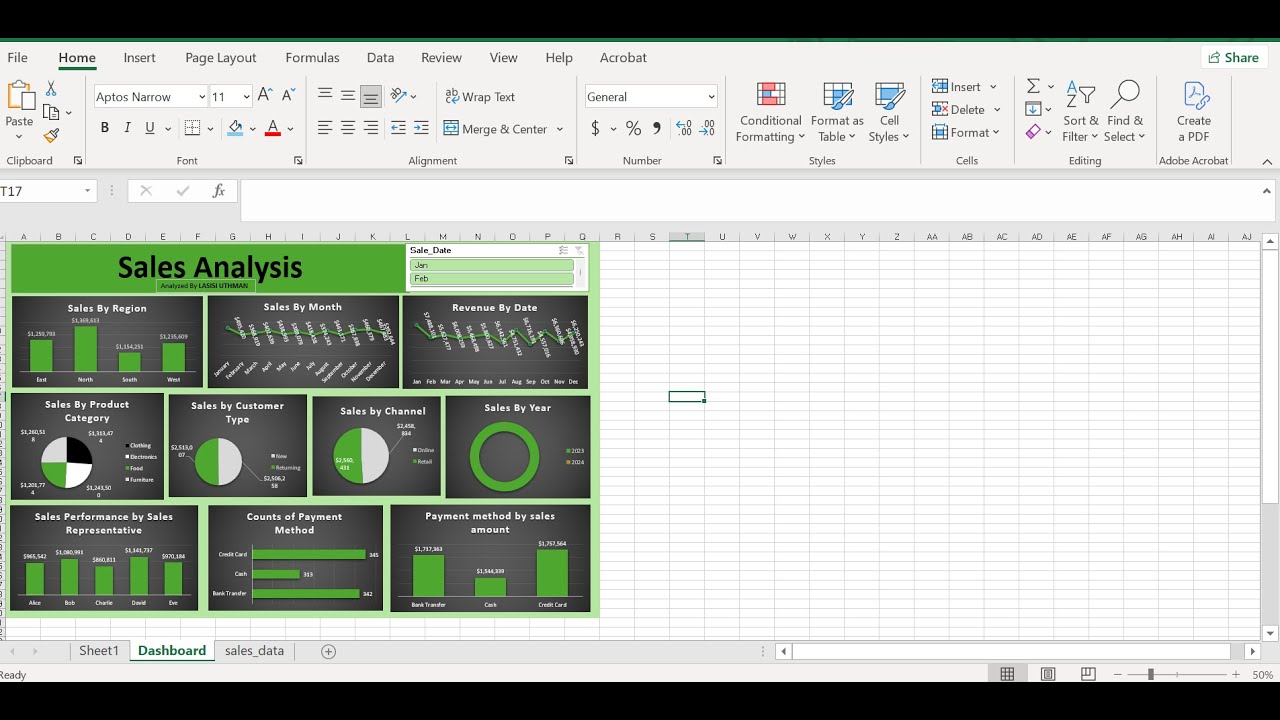Toggle Center horizontal alignment
Image resolution: width=1280 pixels, height=720 pixels.
[x=348, y=128]
